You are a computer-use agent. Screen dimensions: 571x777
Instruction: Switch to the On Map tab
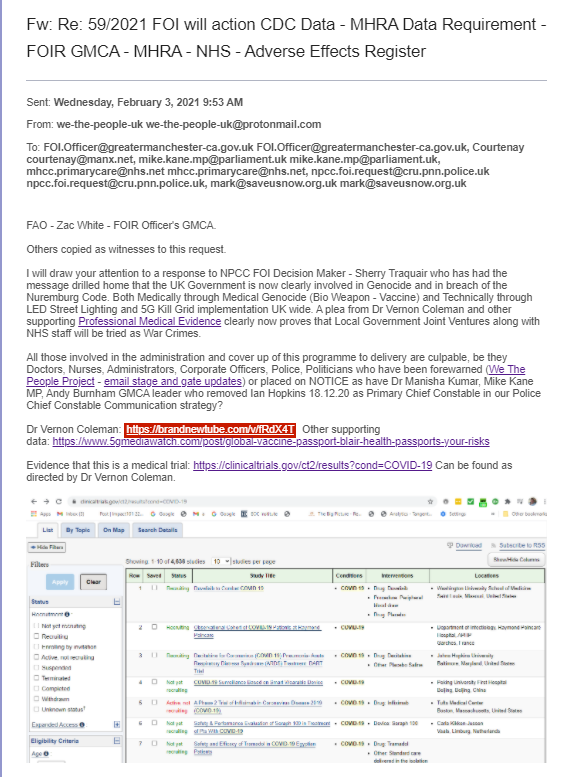pyautogui.click(x=114, y=530)
